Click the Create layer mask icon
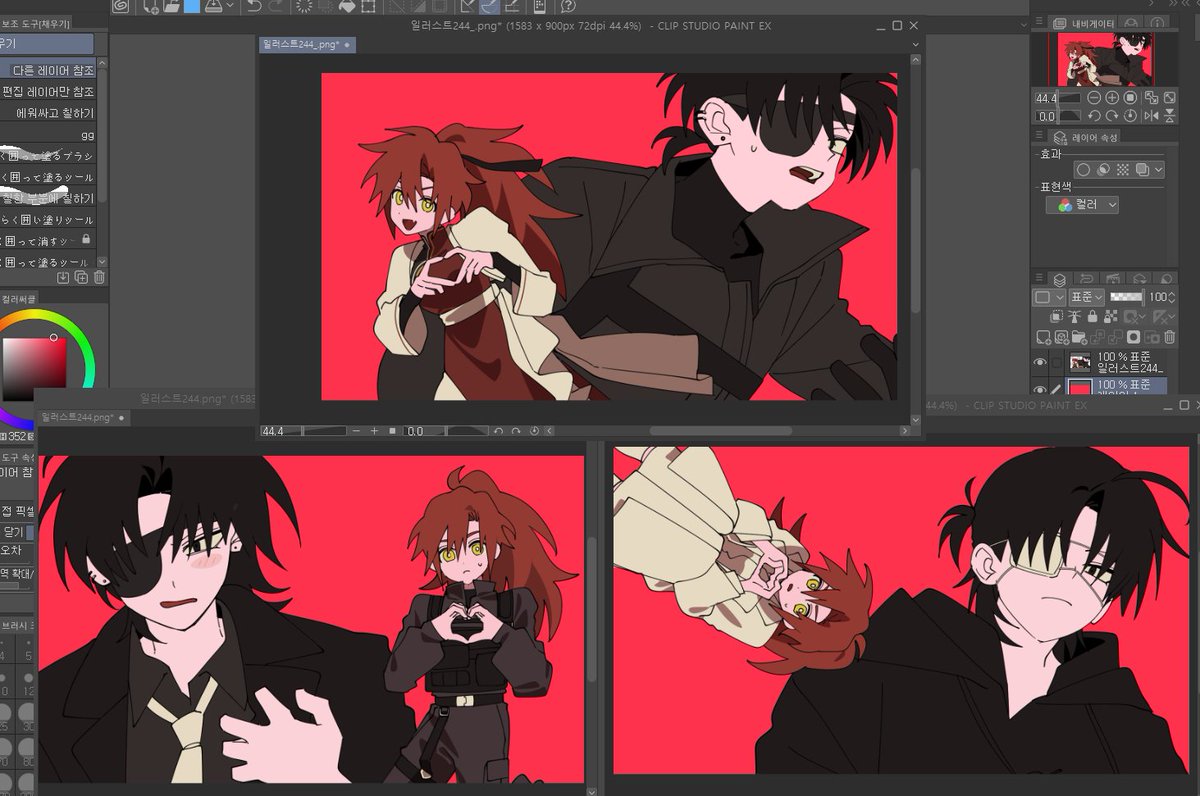This screenshot has height=796, width=1200. (1134, 337)
